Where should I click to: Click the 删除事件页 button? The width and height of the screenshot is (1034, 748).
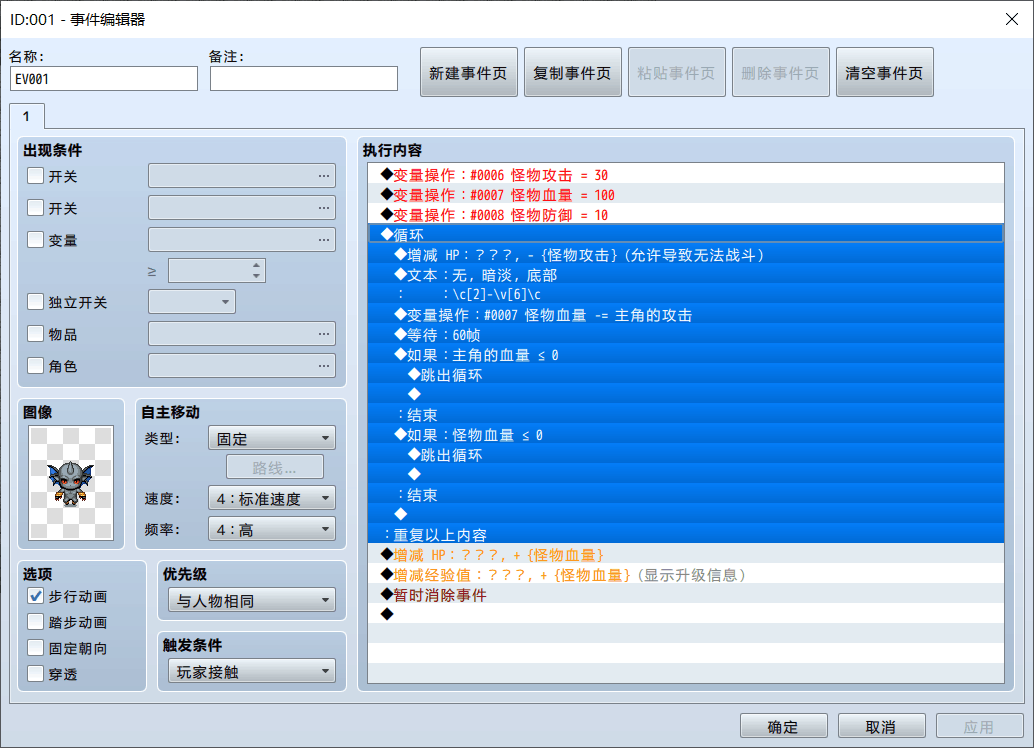[781, 73]
